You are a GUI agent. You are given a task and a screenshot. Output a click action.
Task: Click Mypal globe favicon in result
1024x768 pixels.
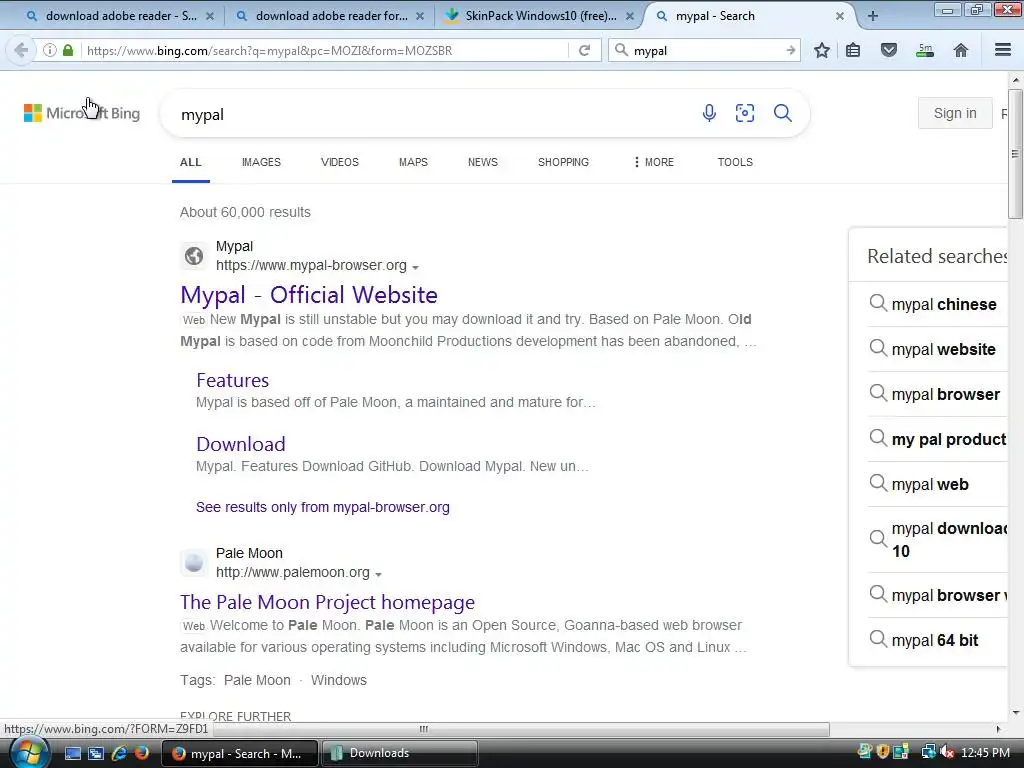coord(194,256)
